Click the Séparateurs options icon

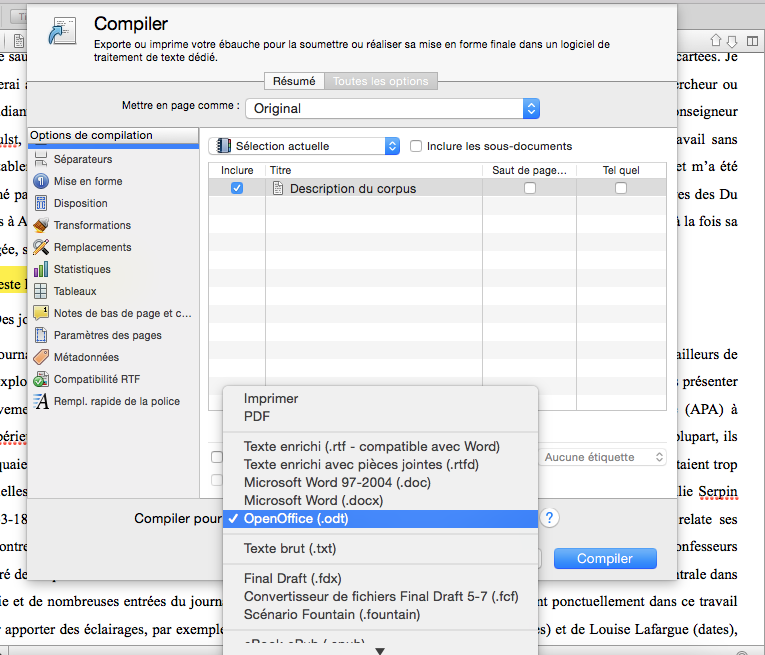[x=41, y=159]
